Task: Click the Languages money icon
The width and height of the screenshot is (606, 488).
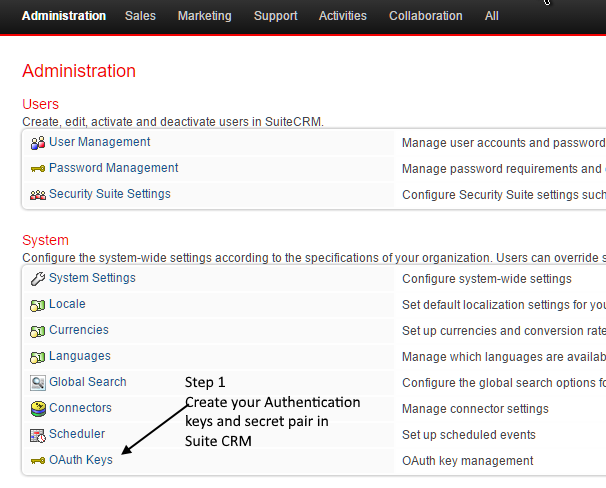Action: 37,357
